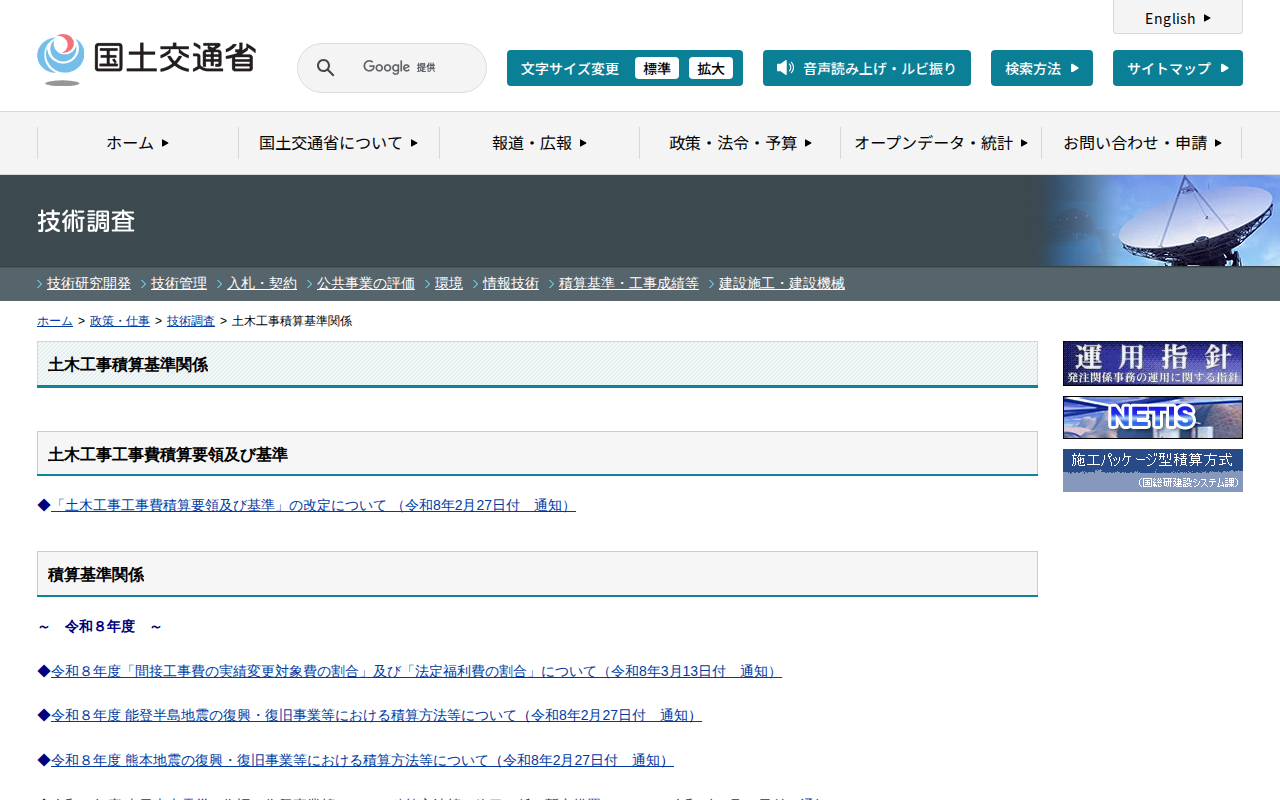This screenshot has width=1280, height=800.
Task: Click the MLIT logo icon
Action: 61,59
